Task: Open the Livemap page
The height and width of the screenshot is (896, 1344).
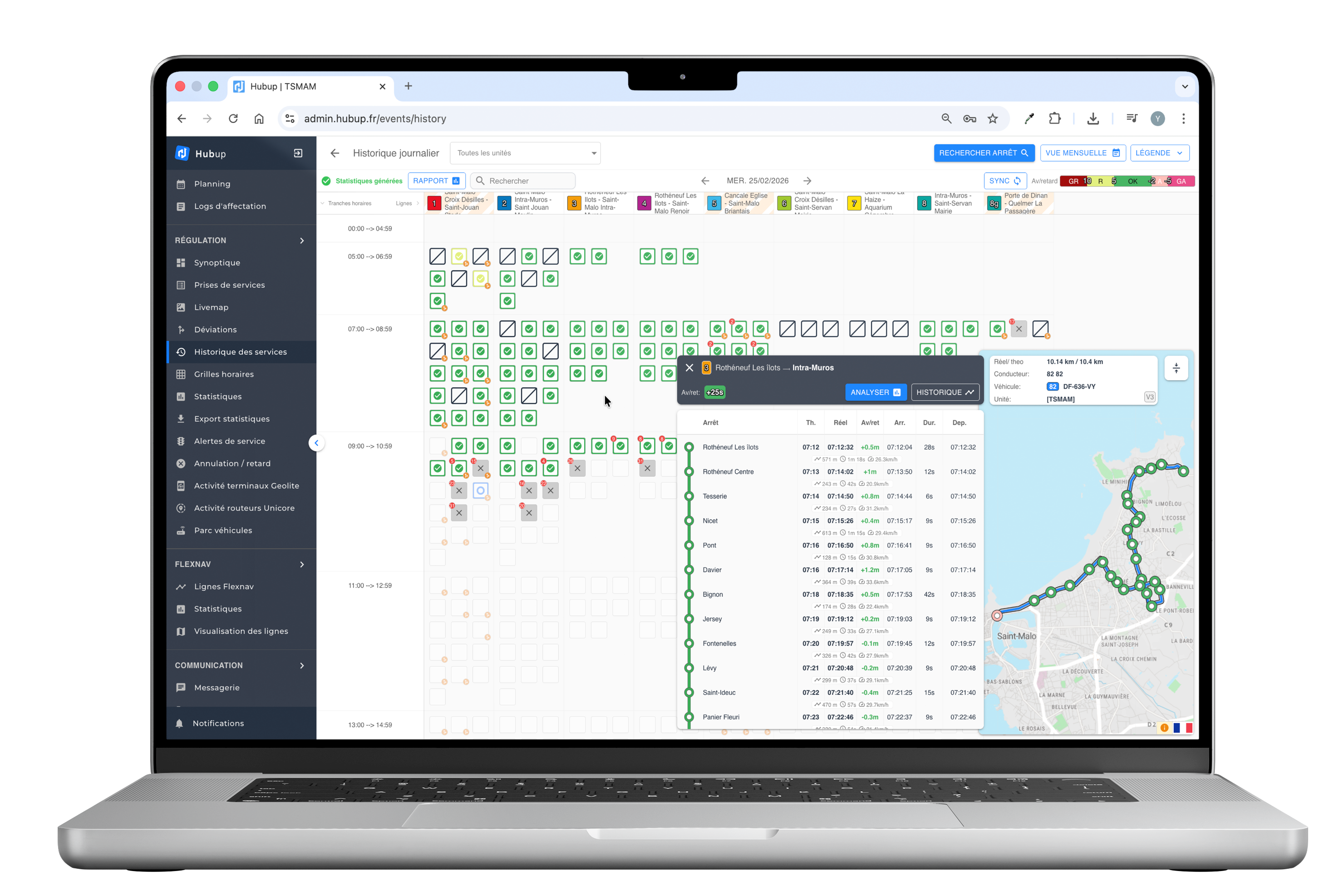Action: click(x=211, y=307)
